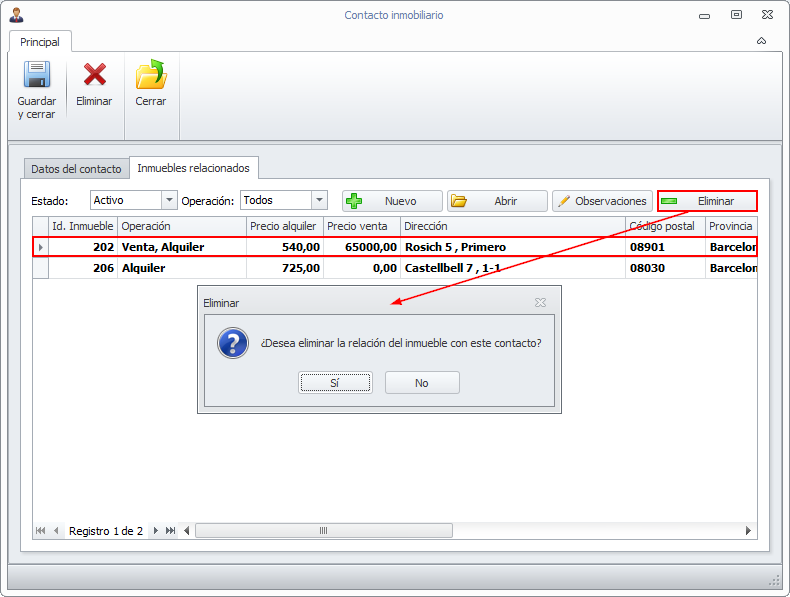Viewport: 790px width, 597px height.
Task: Switch to Datos del contacto tab
Action: [76, 169]
